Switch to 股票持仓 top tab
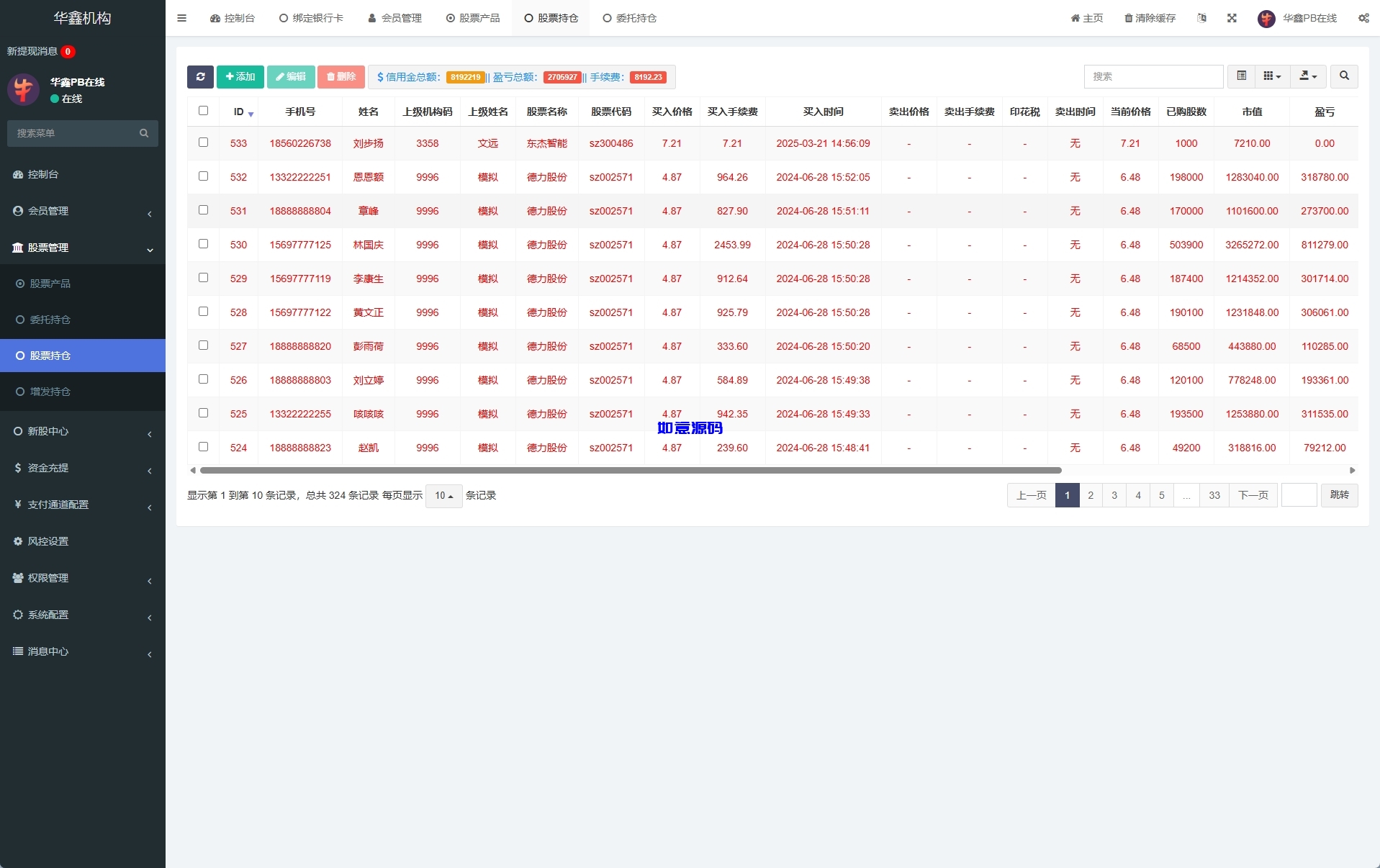Screen dimensions: 1380x868 pos(551,18)
